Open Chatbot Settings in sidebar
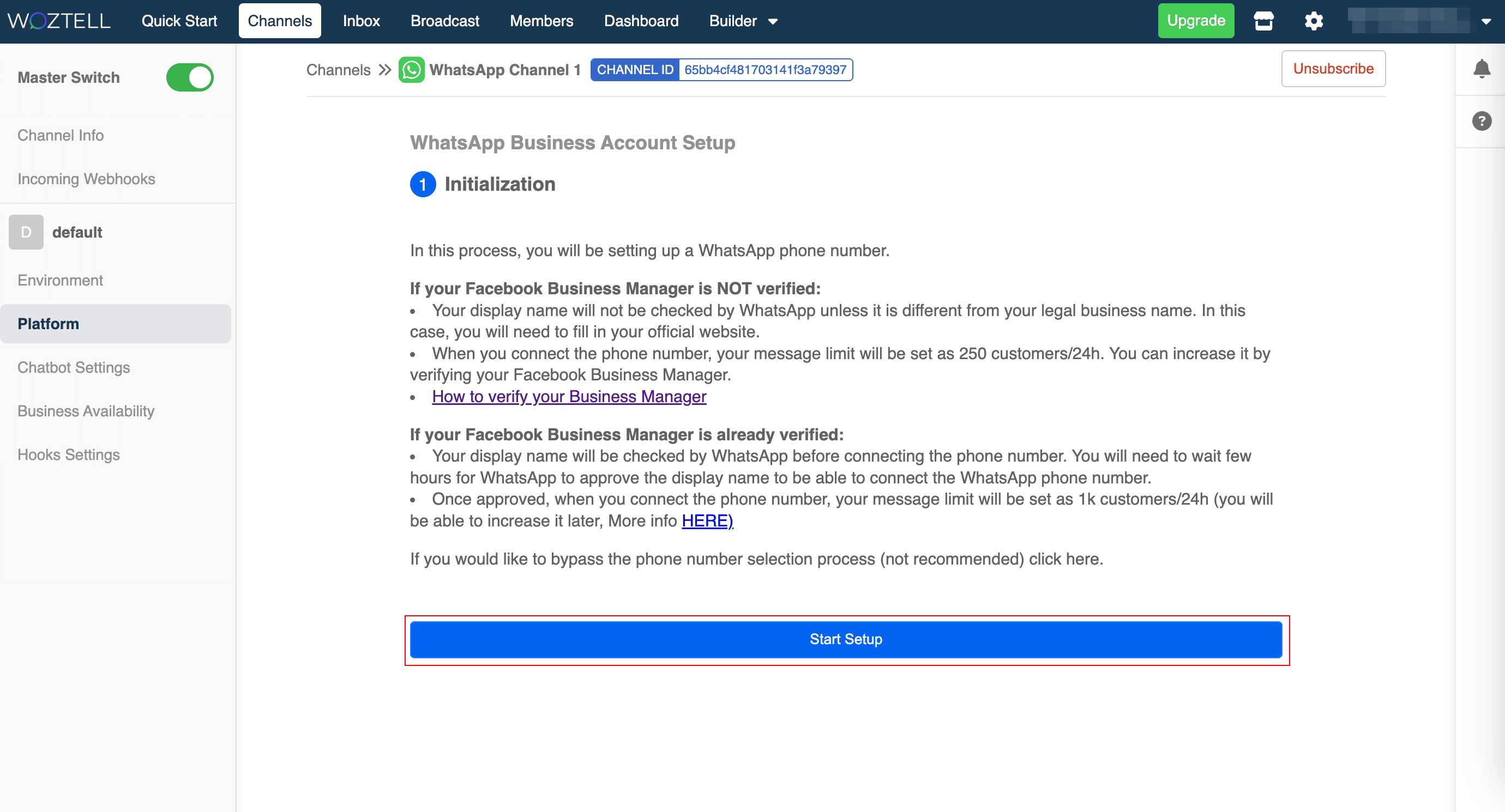 click(x=74, y=368)
